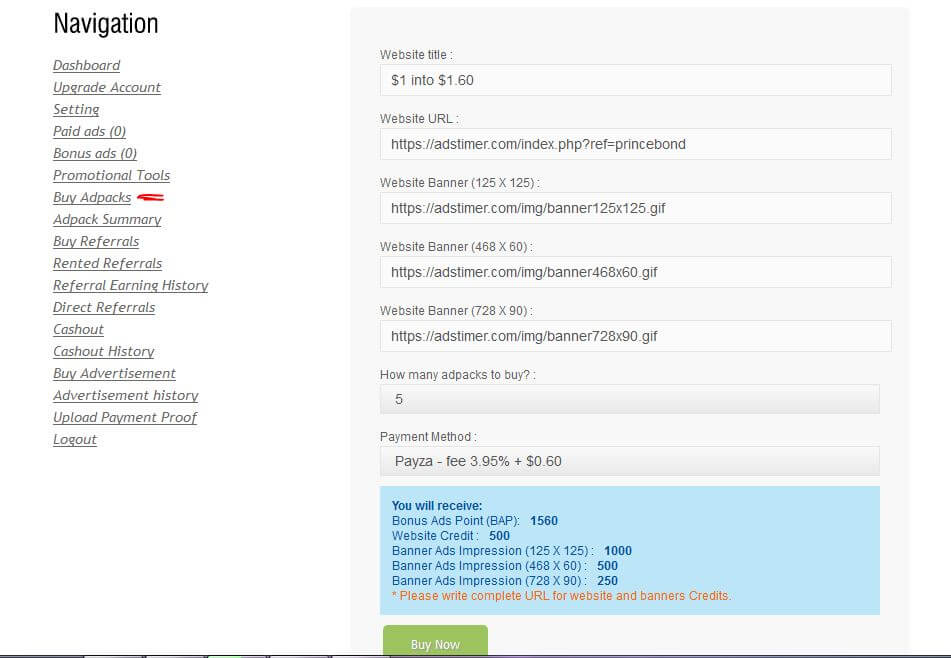This screenshot has height=658, width=951.
Task: Open Upload Payment Proof page
Action: tap(125, 418)
